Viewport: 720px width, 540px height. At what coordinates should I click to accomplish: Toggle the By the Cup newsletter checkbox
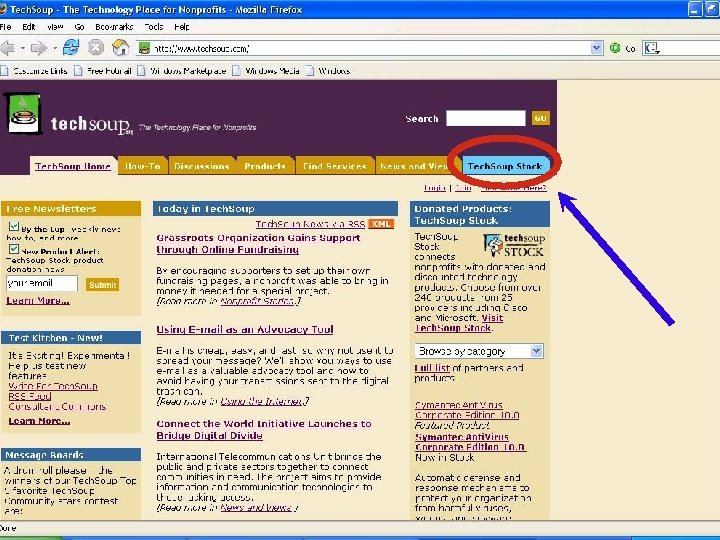pyautogui.click(x=14, y=226)
